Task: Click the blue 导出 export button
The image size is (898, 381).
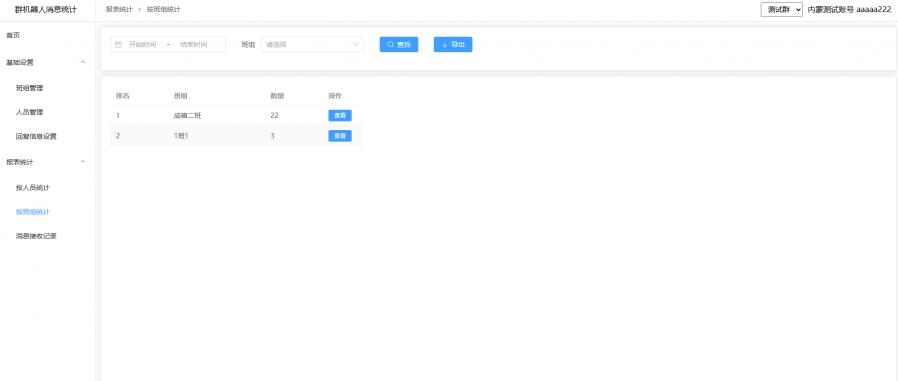Action: pos(453,45)
